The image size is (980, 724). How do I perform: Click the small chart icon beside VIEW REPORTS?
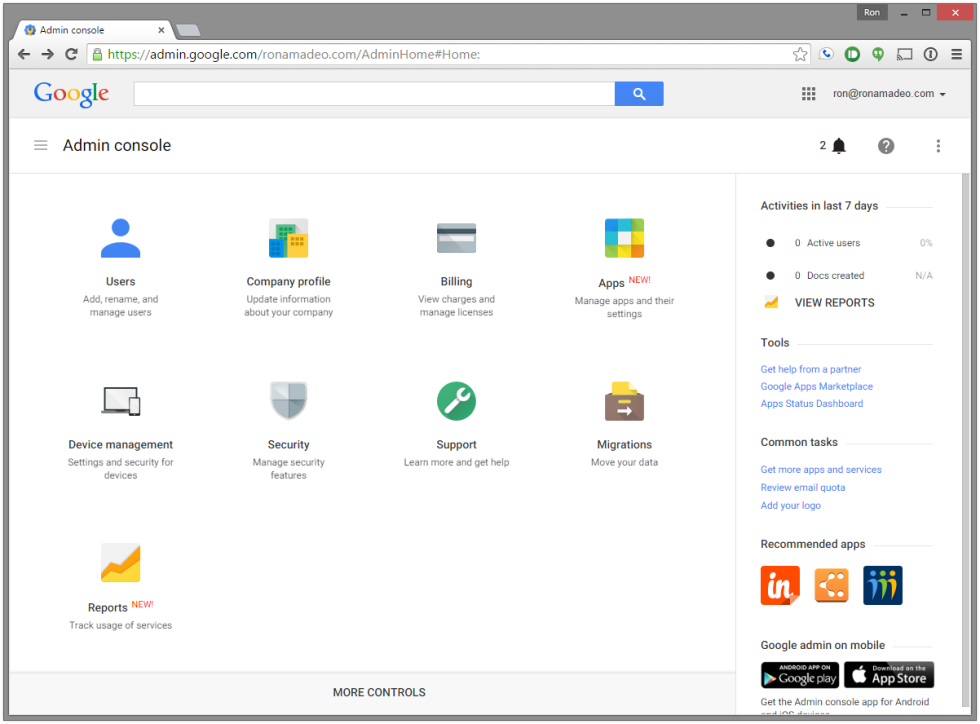coord(771,303)
